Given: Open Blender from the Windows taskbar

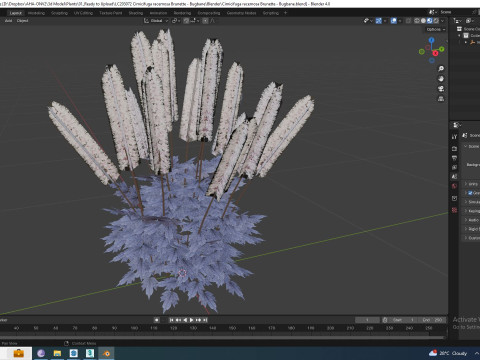Looking at the screenshot, I should (x=106, y=353).
